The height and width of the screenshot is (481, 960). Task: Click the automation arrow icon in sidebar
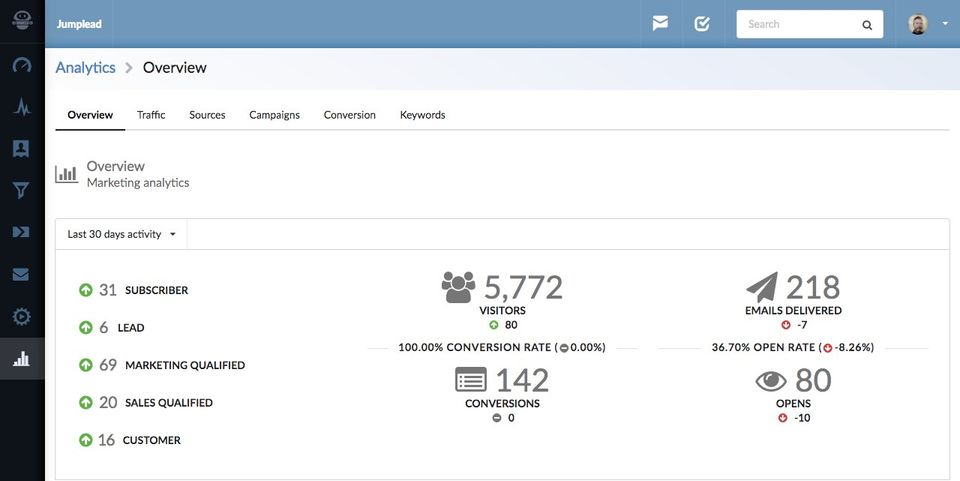tap(22, 232)
